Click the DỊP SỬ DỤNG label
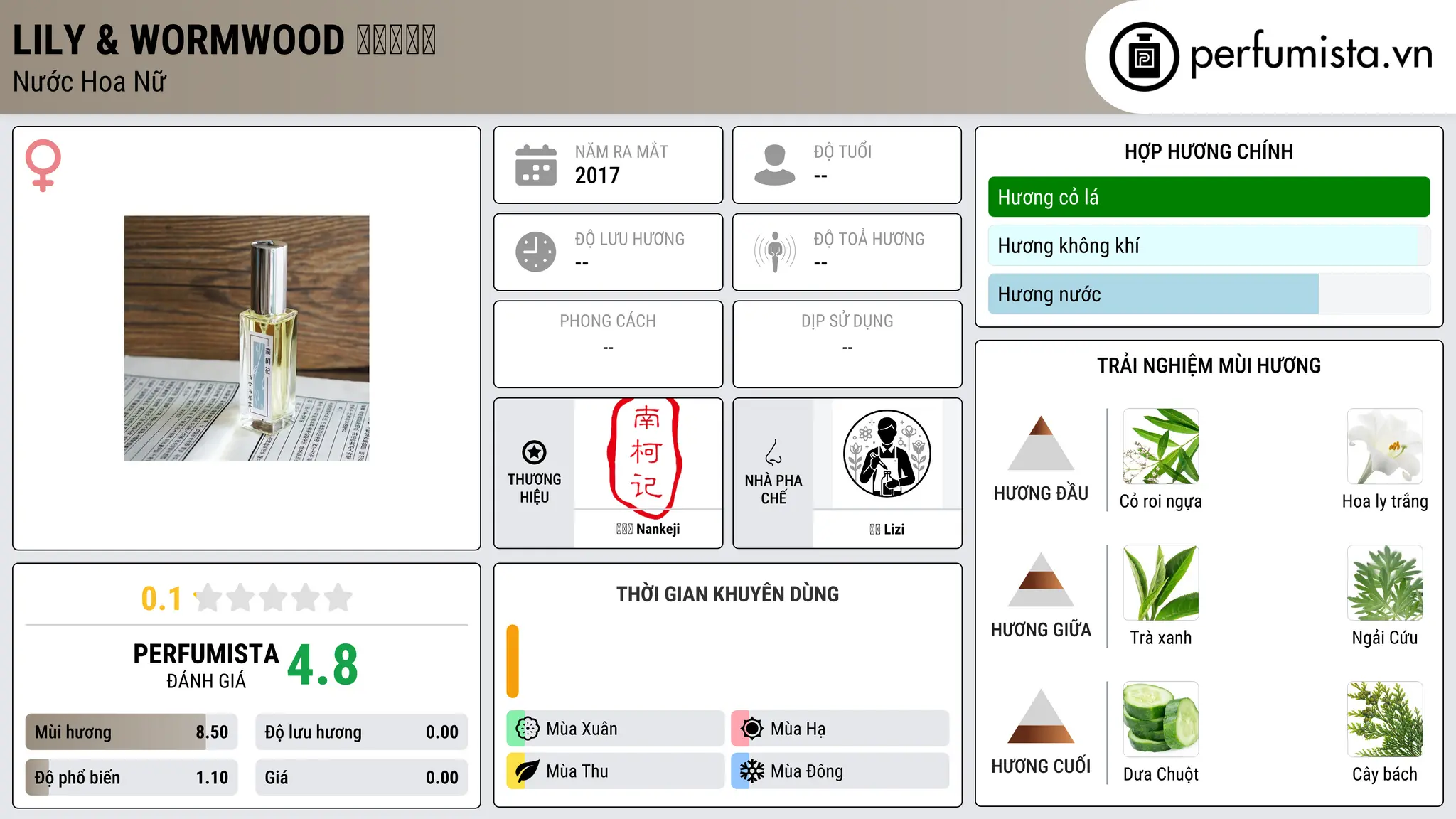 pyautogui.click(x=847, y=321)
